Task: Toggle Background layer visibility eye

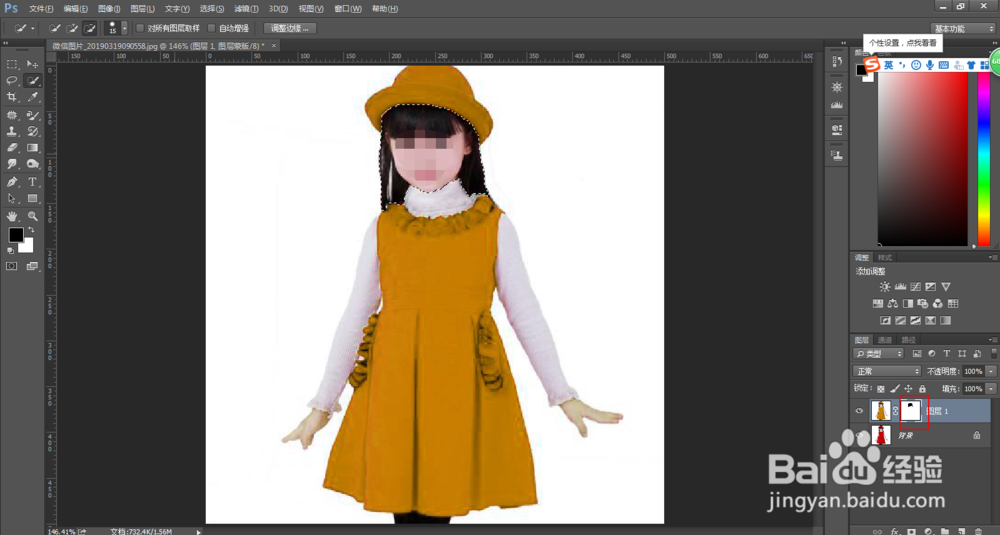Action: (x=859, y=436)
